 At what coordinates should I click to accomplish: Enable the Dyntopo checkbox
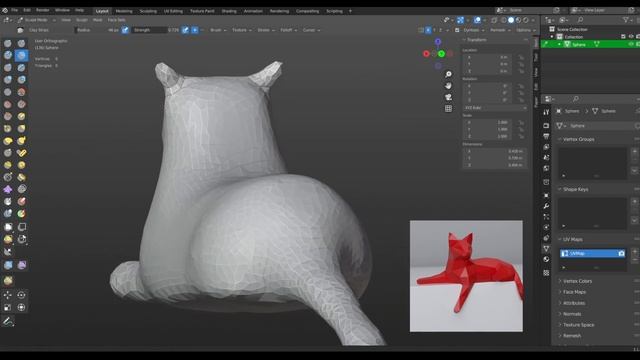[x=457, y=30]
